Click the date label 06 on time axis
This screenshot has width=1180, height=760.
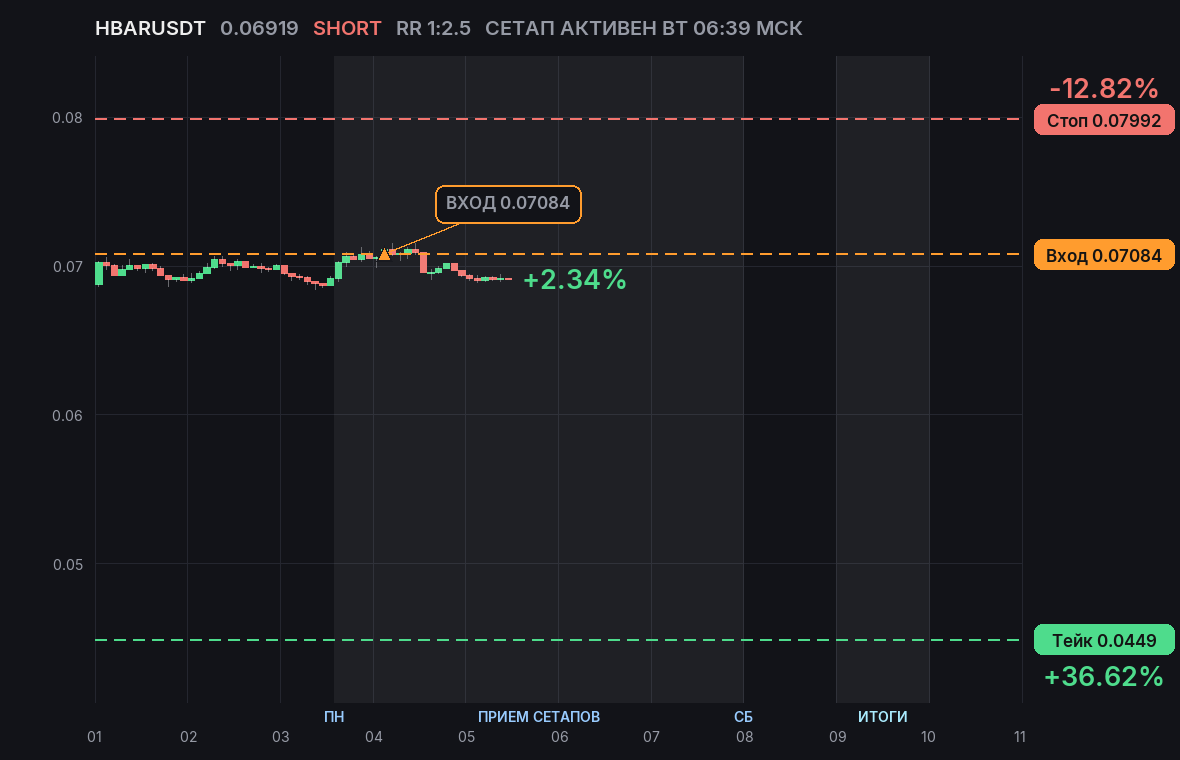[x=559, y=737]
